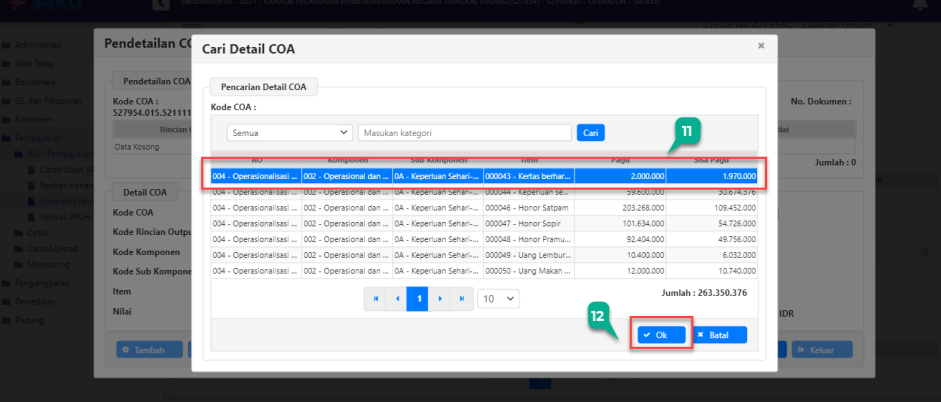941x402 pixels.
Task: Click the notification bell icon
Action: 919,5
